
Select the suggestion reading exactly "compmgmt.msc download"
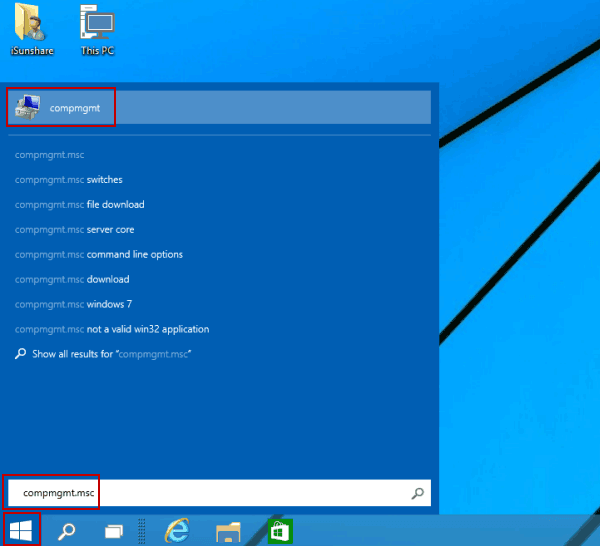pyautogui.click(x=71, y=280)
